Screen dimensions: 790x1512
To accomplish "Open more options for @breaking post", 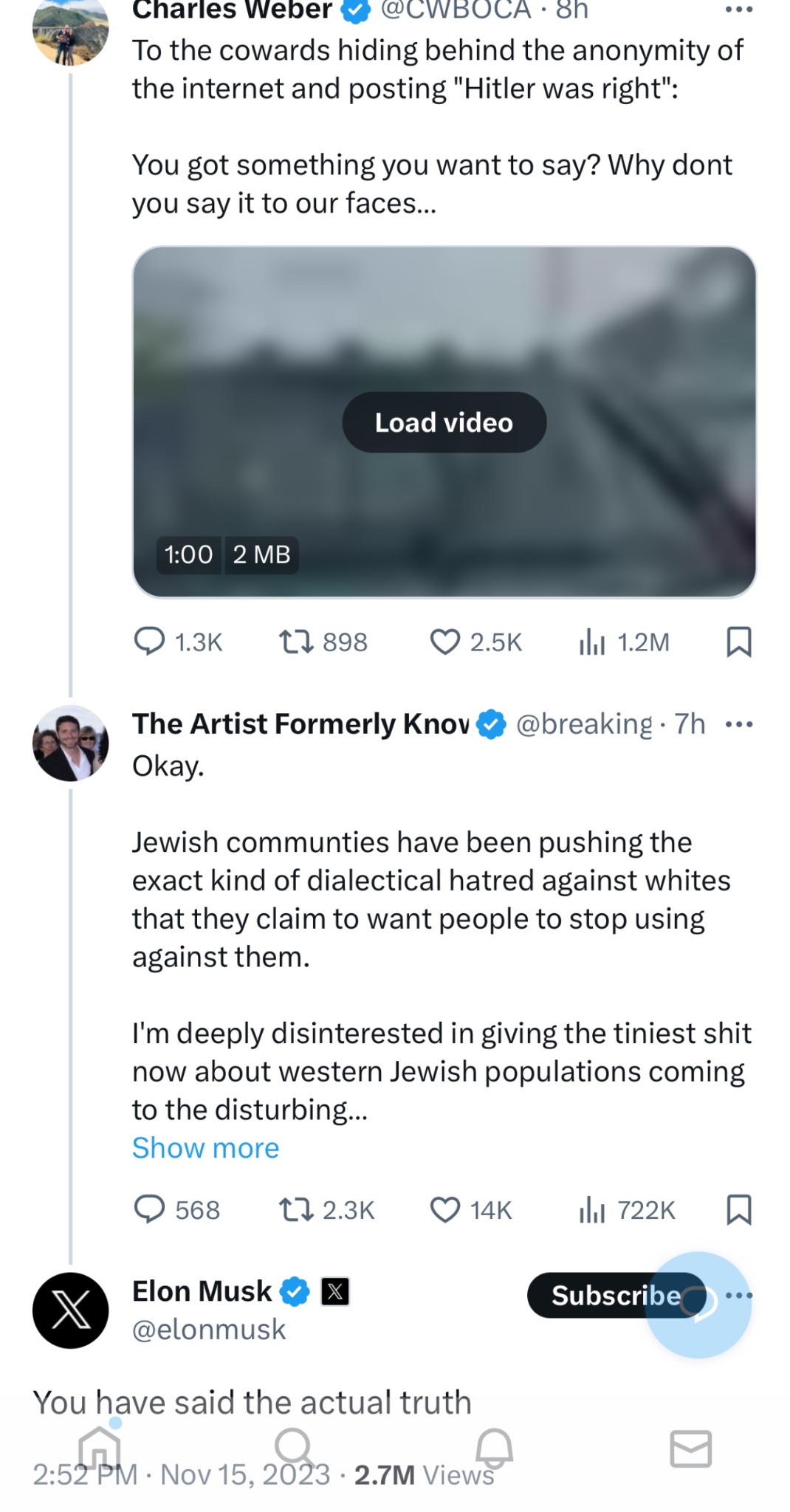I will coord(739,724).
